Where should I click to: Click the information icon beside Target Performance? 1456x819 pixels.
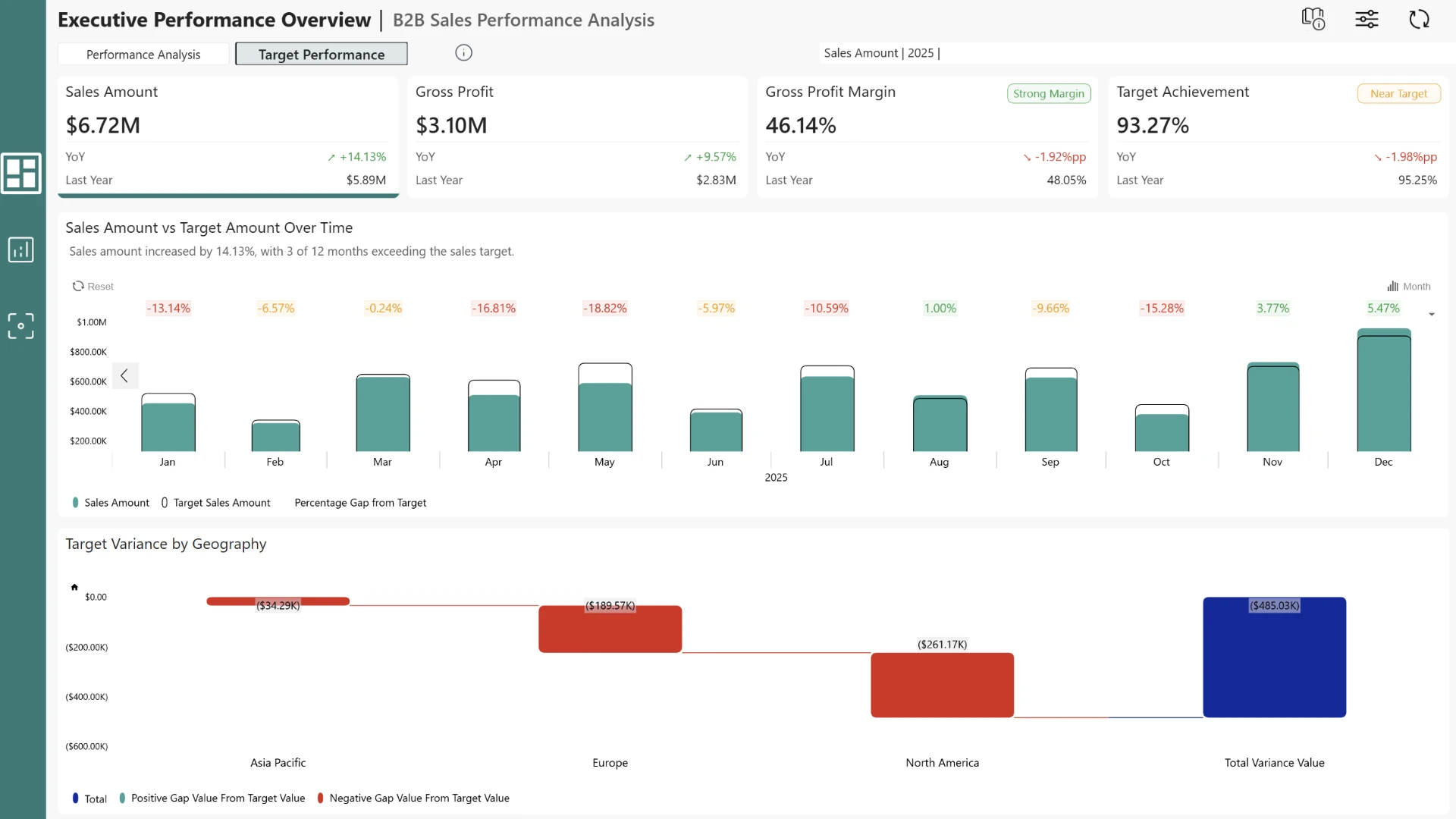(x=463, y=53)
